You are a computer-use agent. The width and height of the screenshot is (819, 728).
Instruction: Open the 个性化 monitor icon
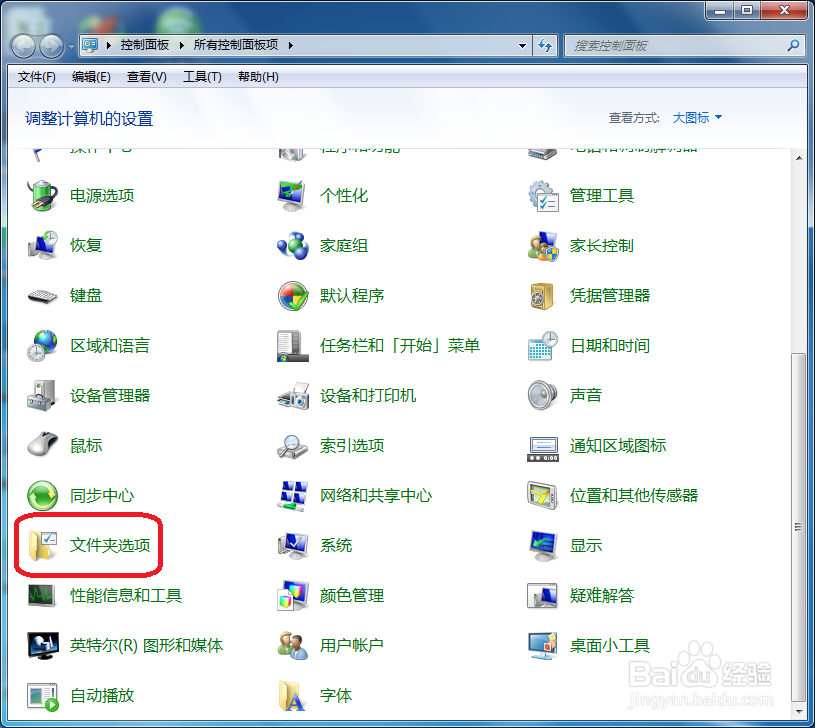coord(291,195)
